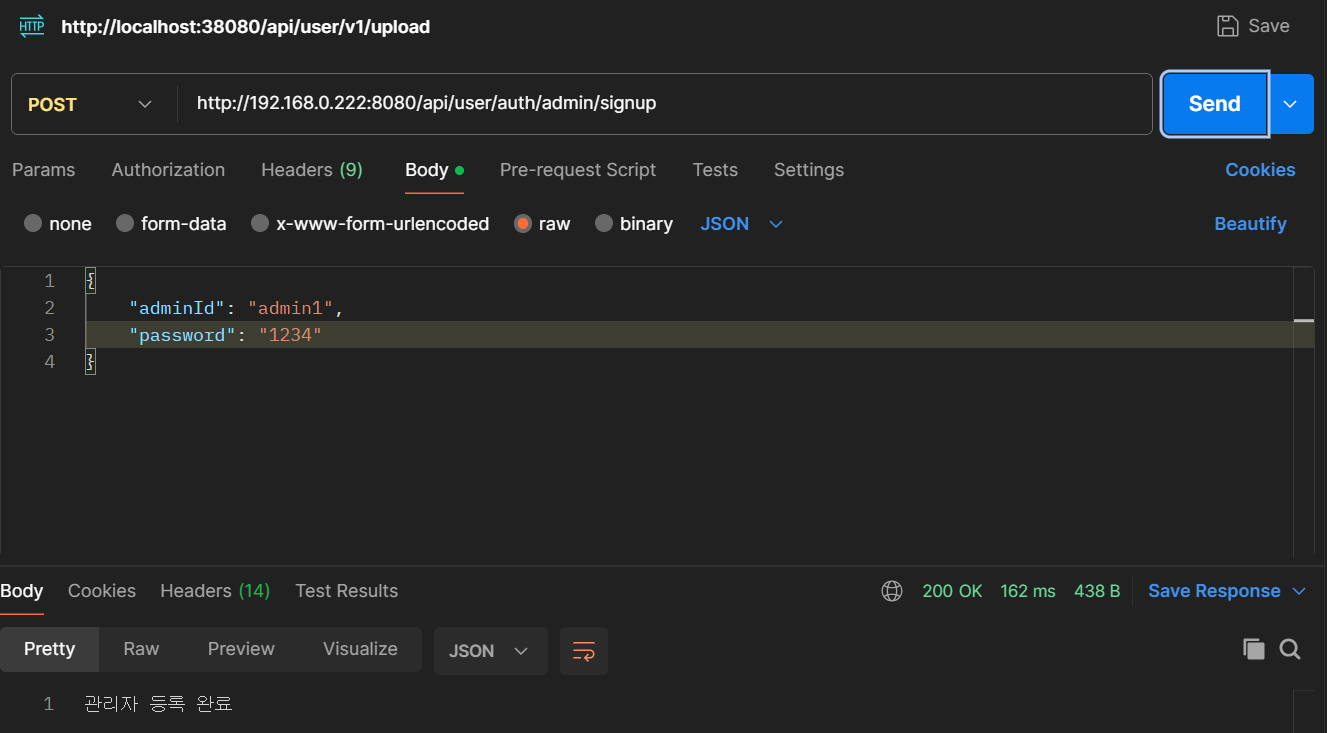The width and height of the screenshot is (1327, 733).
Task: Open the Cookies link
Action: pos(1260,170)
